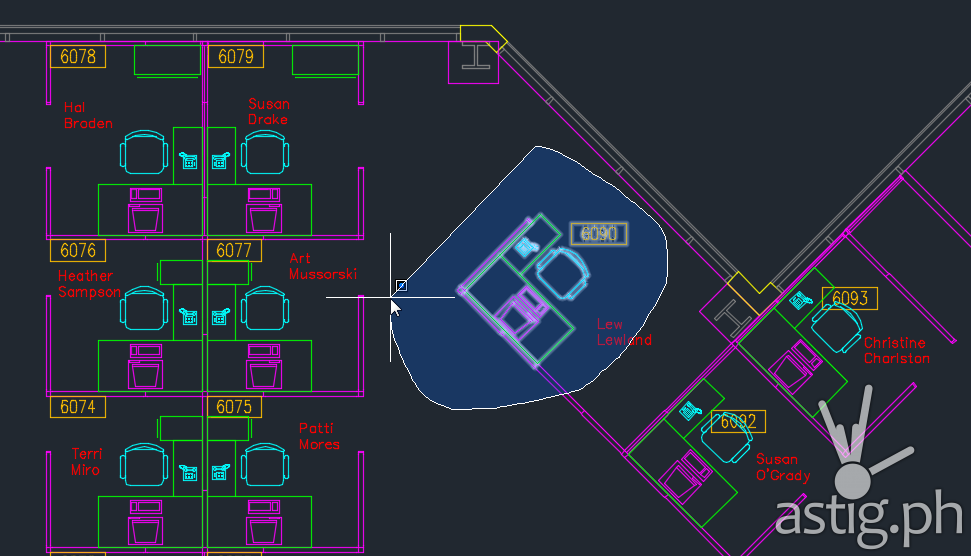Screen dimensions: 971x556
Task: Click the Susan Drake name label
Action: (268, 111)
